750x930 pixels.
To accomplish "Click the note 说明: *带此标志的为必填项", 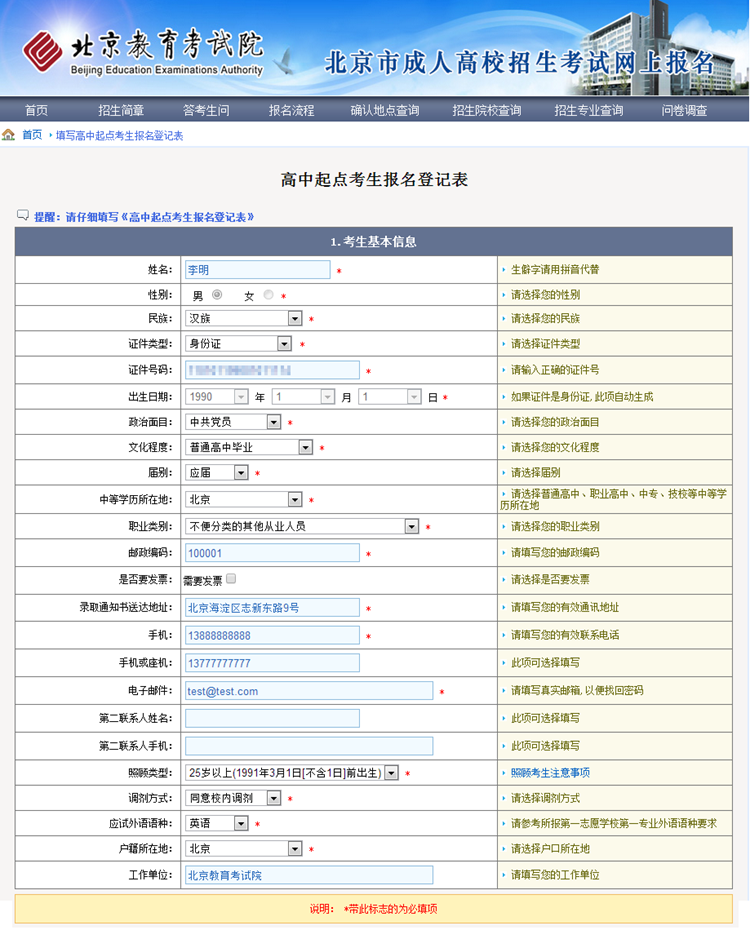I will (x=374, y=909).
